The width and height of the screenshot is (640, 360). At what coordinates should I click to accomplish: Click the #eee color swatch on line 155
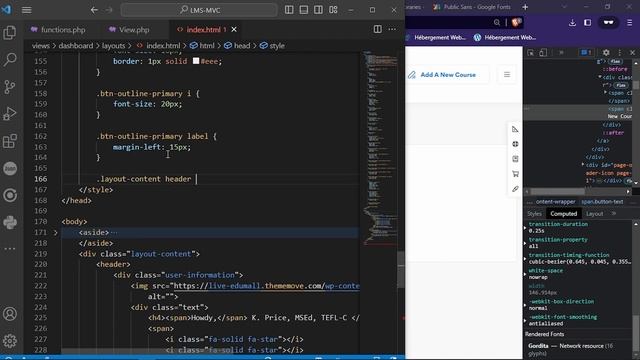pyautogui.click(x=196, y=61)
